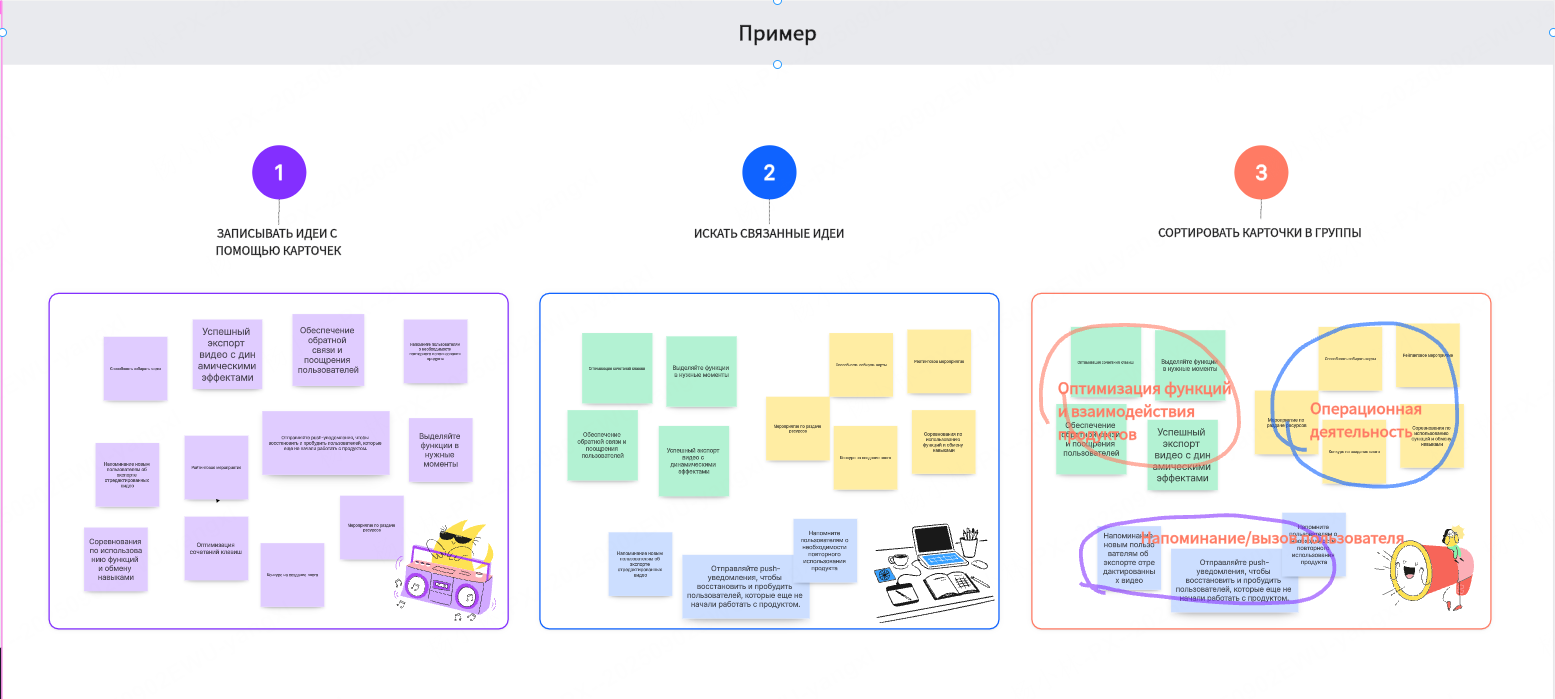Select blue note "Напомните пользователям" in blue frame
The image size is (1555, 699).
[x=826, y=551]
